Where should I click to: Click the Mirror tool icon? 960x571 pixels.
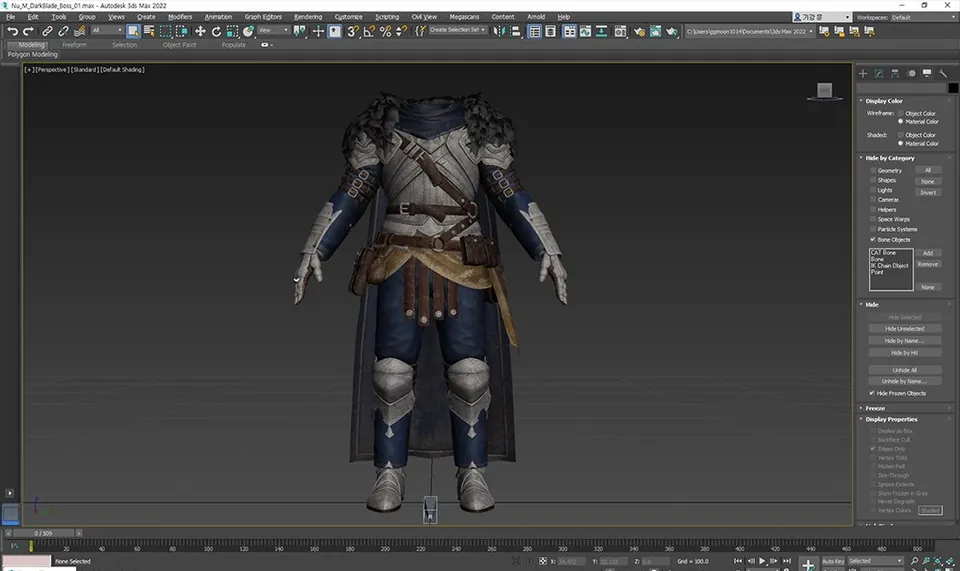[500, 31]
